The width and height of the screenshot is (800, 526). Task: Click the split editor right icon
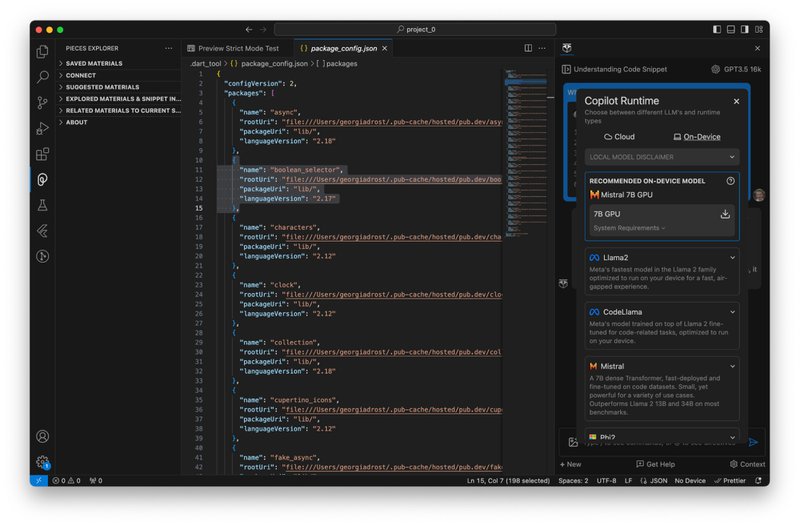click(x=528, y=48)
